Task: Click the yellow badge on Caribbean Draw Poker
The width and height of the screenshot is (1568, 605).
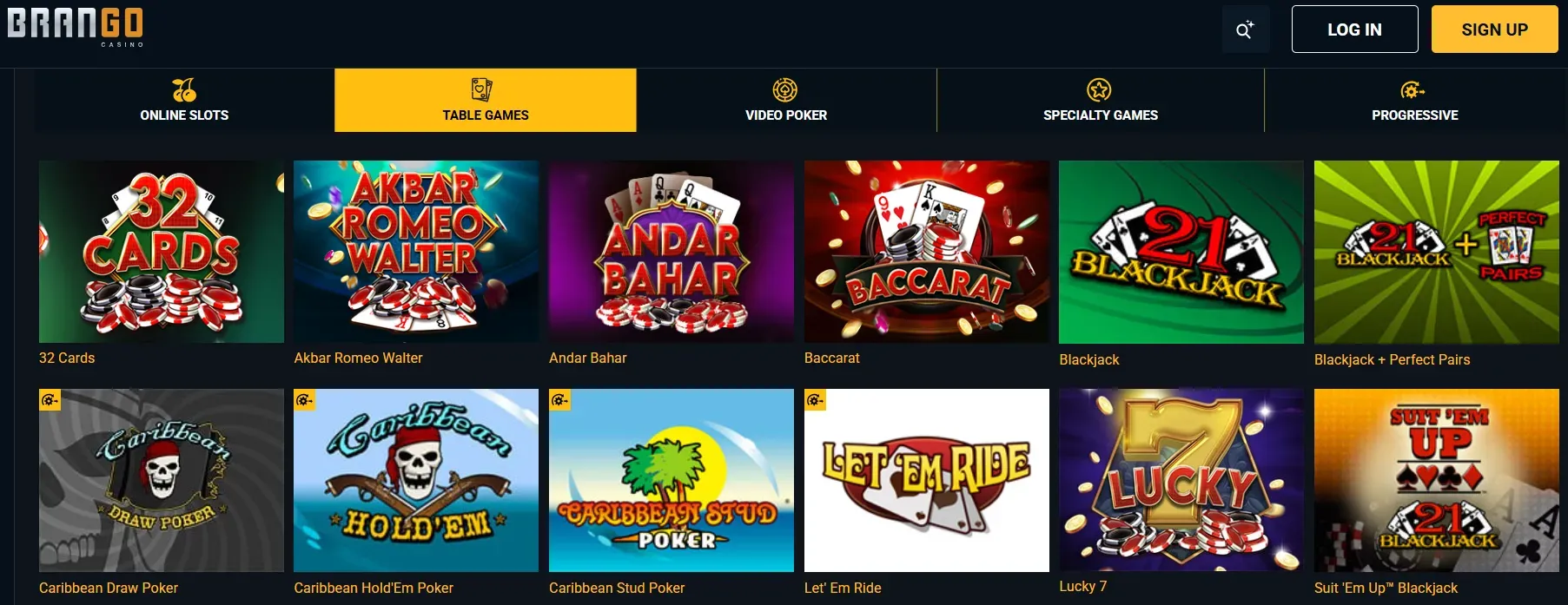Action: pos(50,401)
